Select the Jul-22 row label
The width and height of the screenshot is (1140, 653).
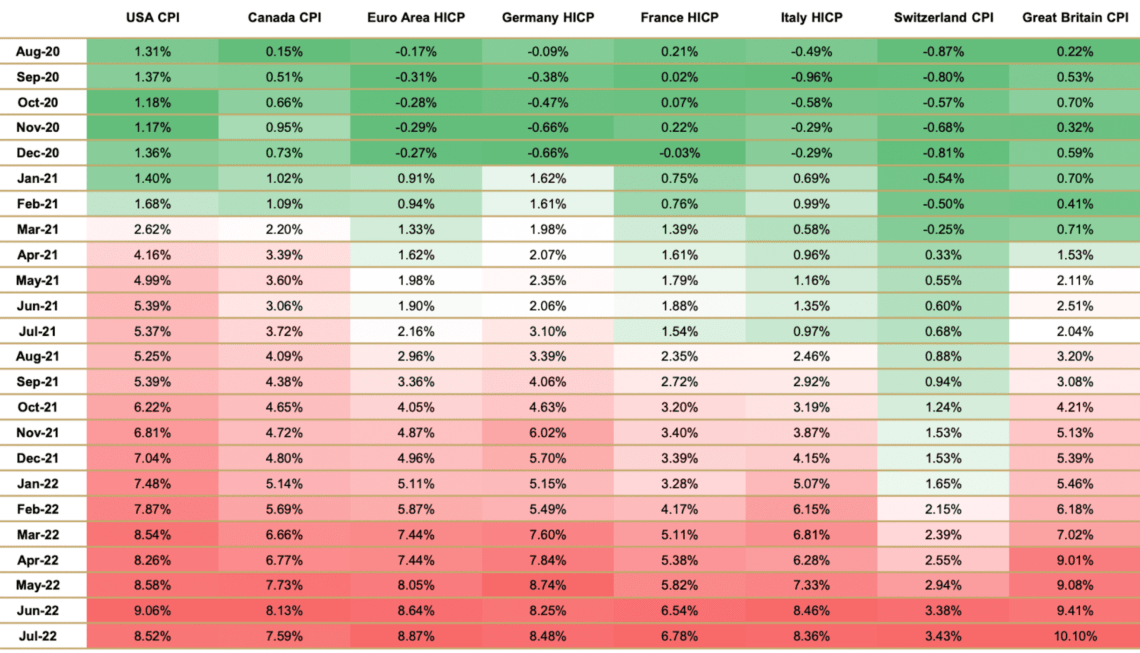[42, 636]
